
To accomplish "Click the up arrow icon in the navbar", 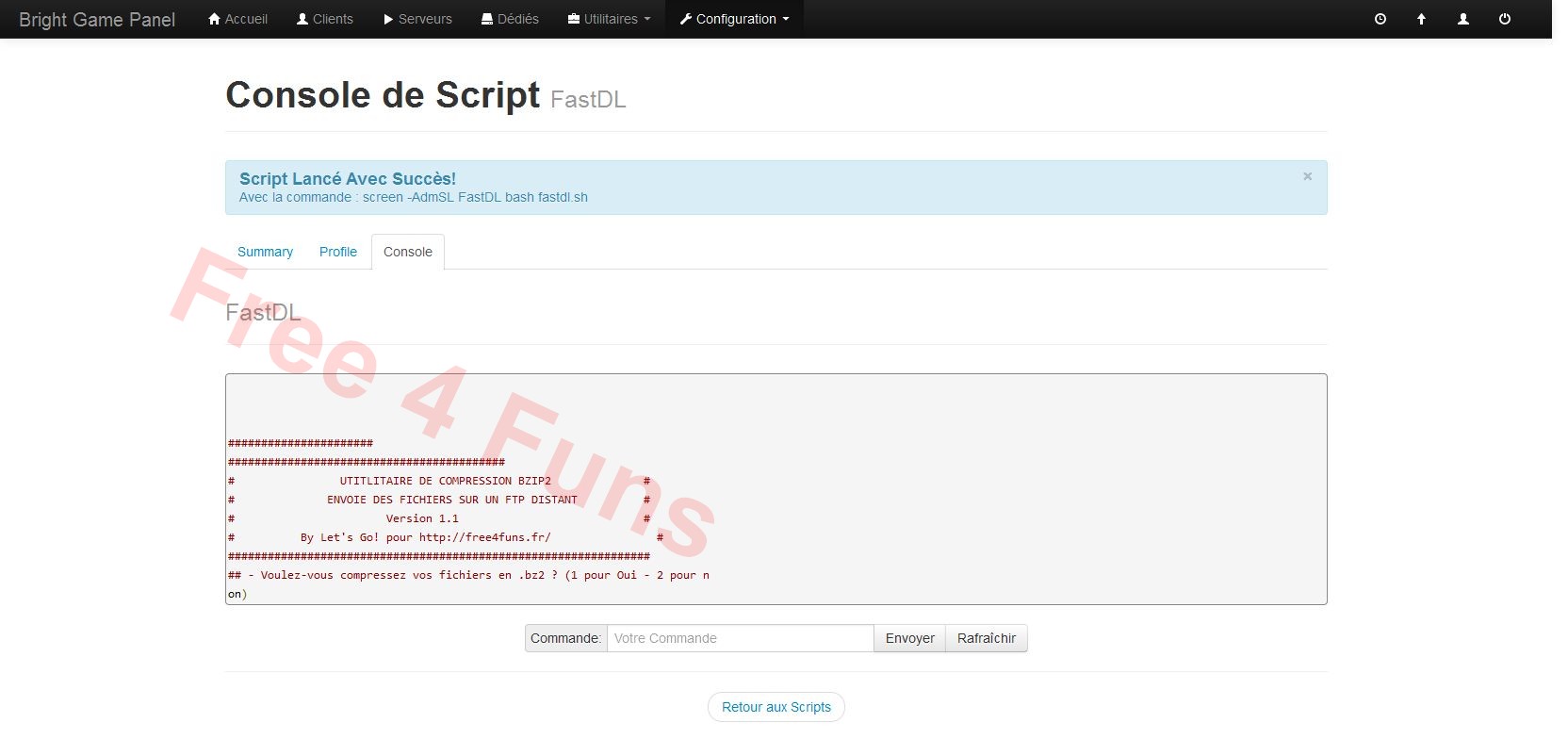I will click(x=1421, y=19).
